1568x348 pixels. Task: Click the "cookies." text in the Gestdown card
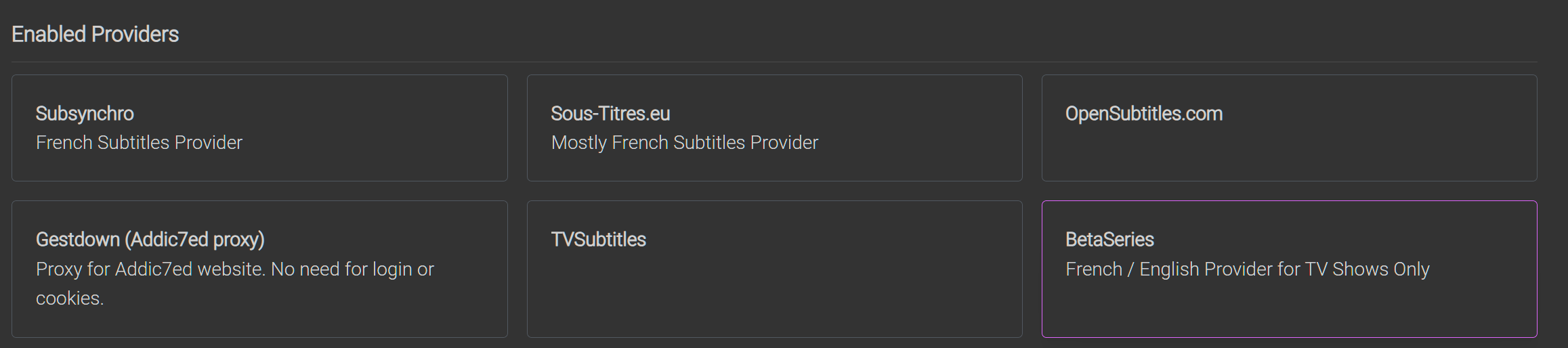tap(70, 299)
